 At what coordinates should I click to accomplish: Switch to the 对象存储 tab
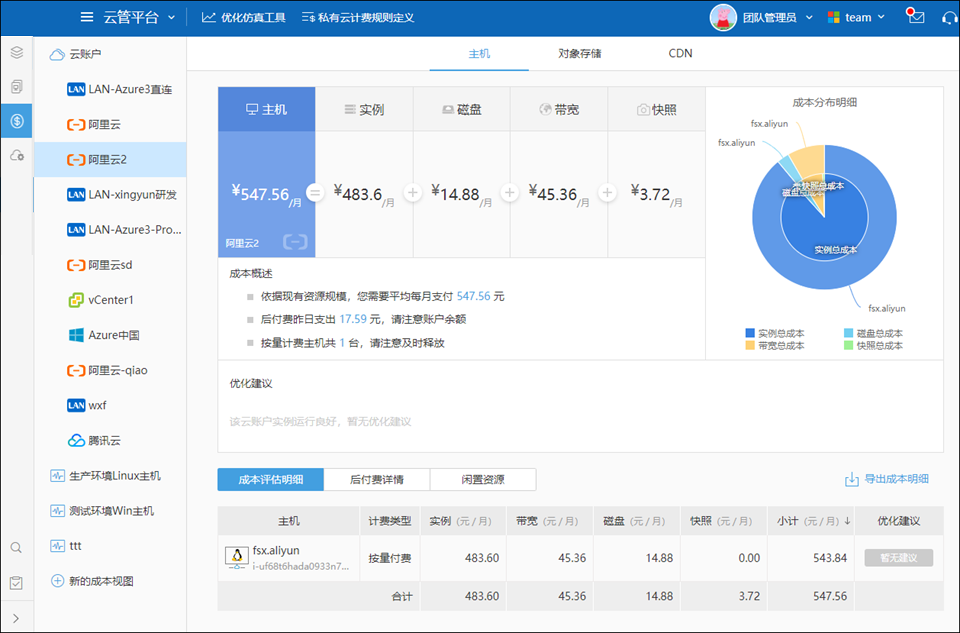pos(579,53)
